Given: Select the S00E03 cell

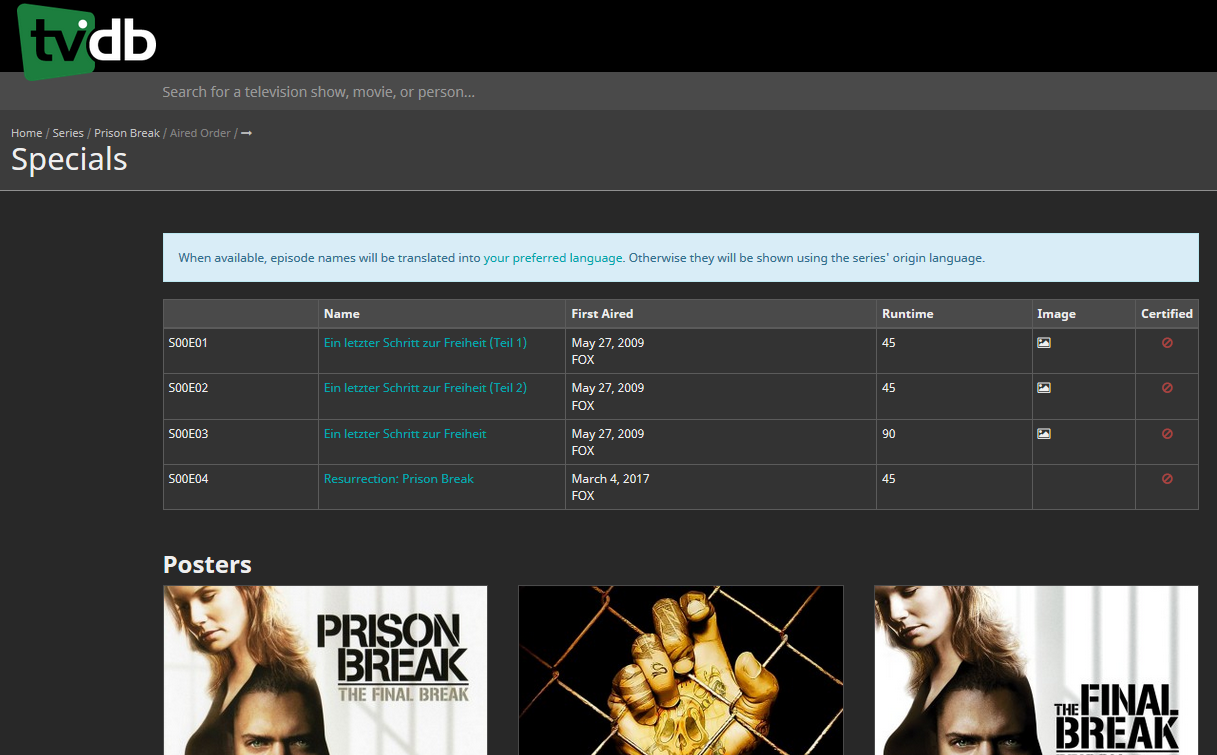Looking at the screenshot, I should (241, 442).
